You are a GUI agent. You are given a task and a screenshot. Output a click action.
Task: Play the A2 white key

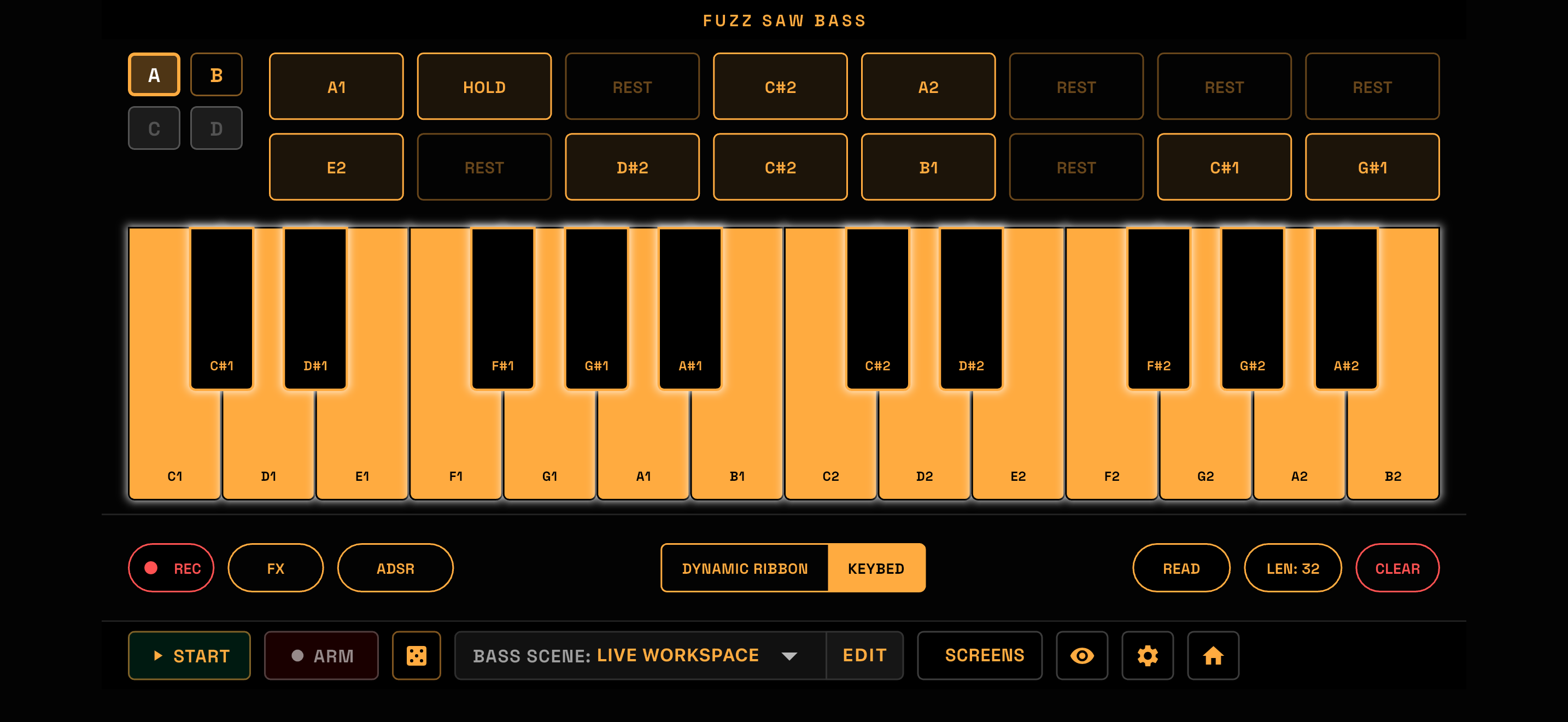pos(1300,444)
